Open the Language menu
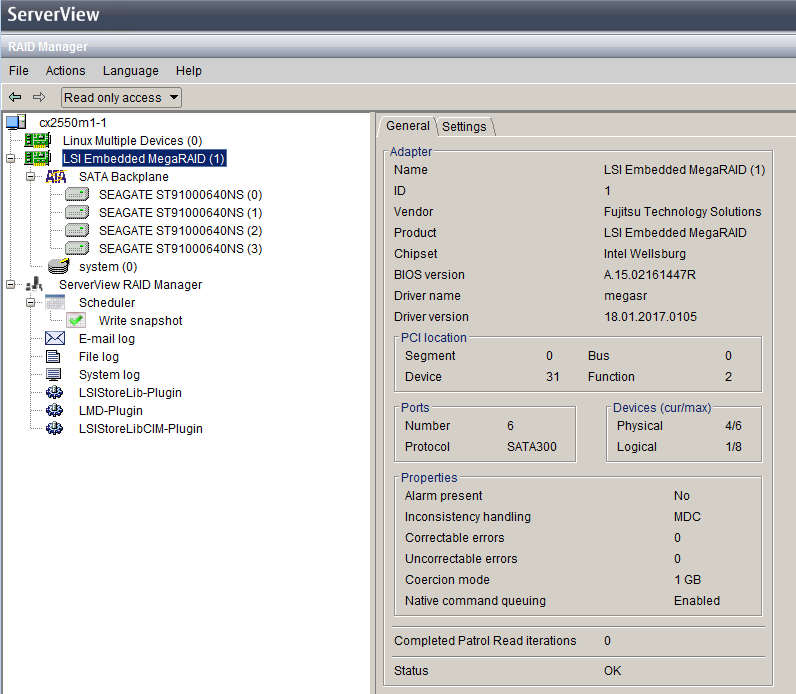The width and height of the screenshot is (796, 694). tap(130, 71)
